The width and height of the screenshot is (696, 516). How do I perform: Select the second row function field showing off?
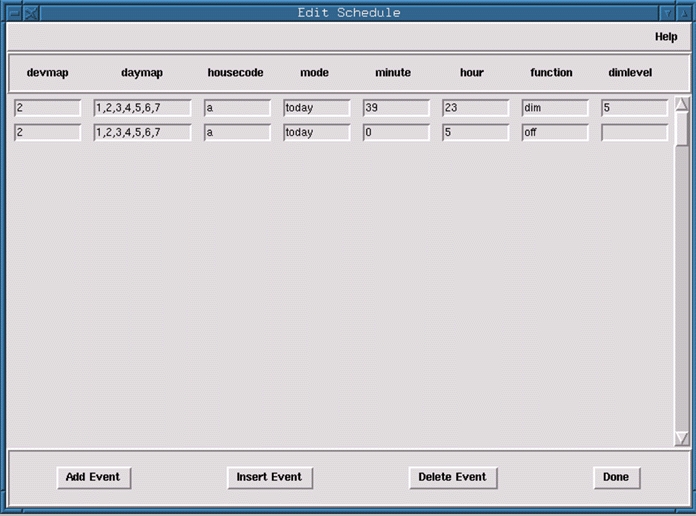coord(554,133)
